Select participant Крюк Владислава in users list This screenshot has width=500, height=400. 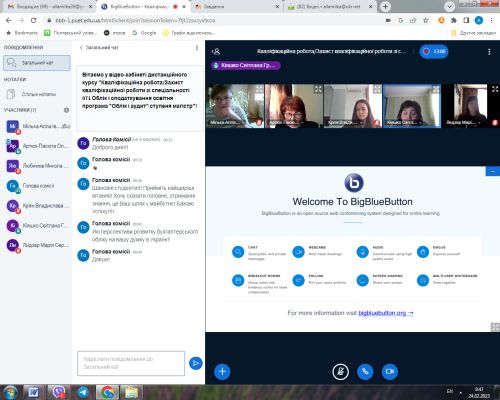pyautogui.click(x=37, y=206)
